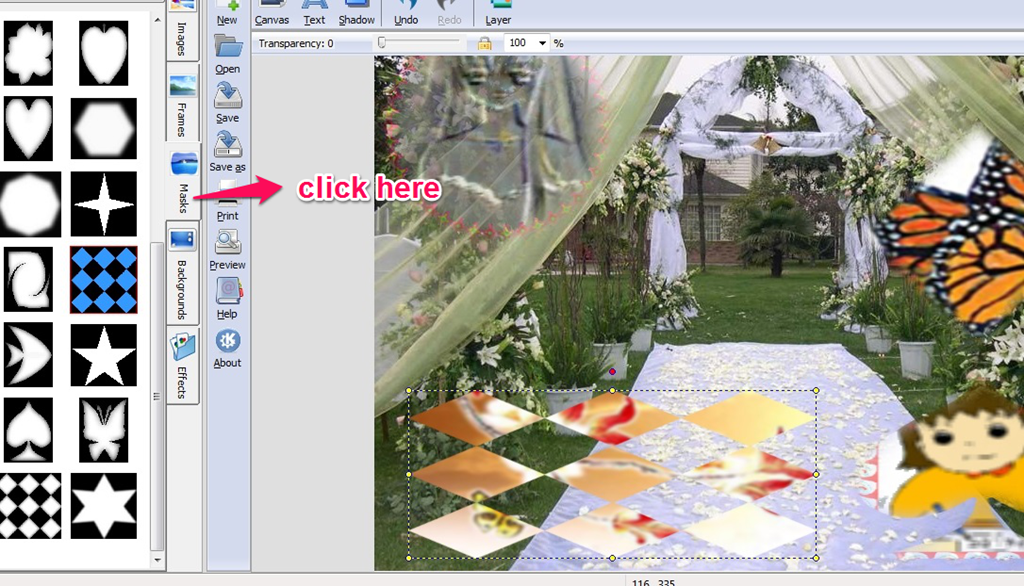Open the Help book icon
Screen dimensions: 1024x586
(x=227, y=299)
